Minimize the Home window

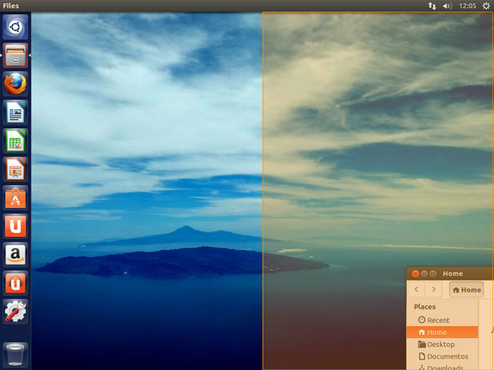424,274
